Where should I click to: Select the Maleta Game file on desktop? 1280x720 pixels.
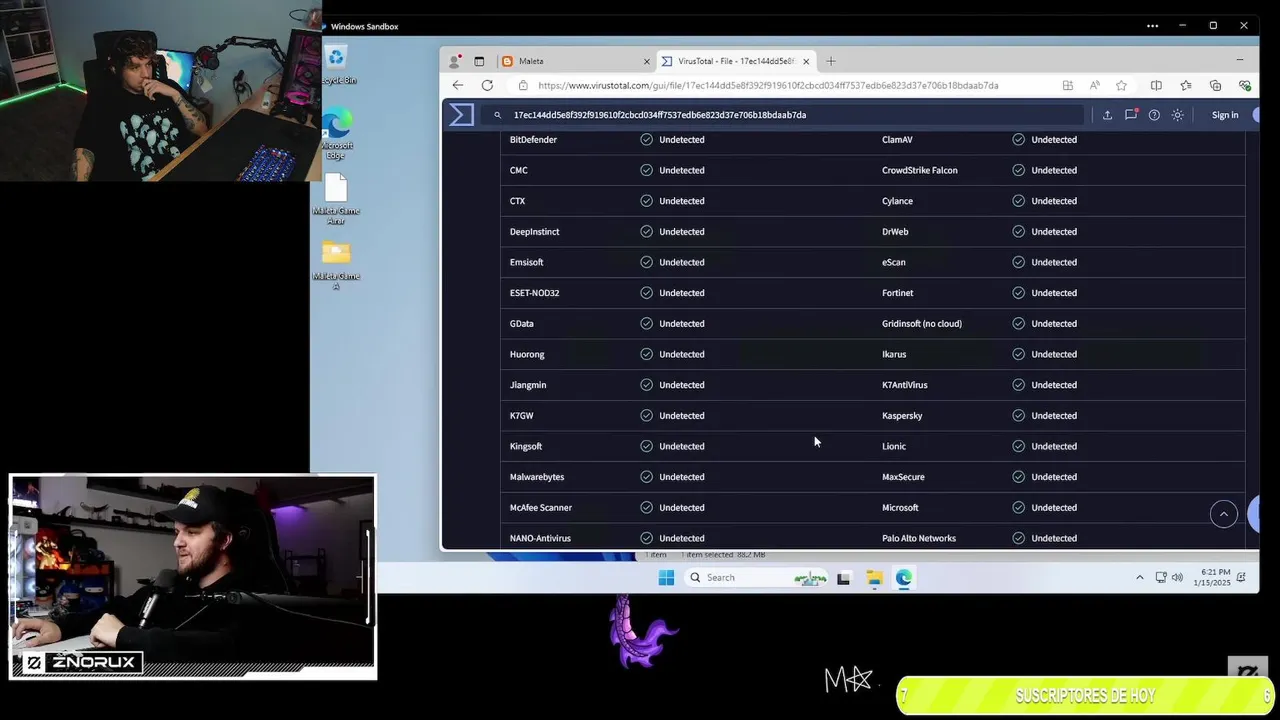(x=336, y=199)
